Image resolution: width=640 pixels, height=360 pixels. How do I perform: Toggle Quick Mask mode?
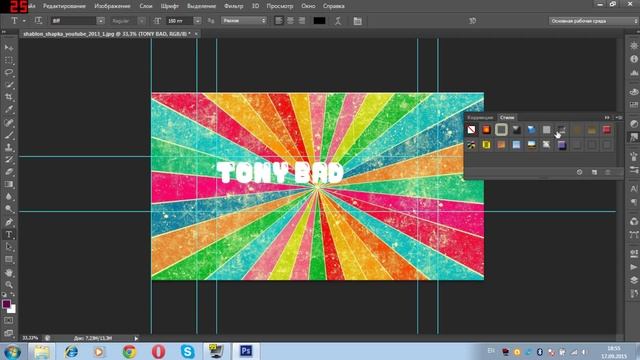click(x=9, y=321)
